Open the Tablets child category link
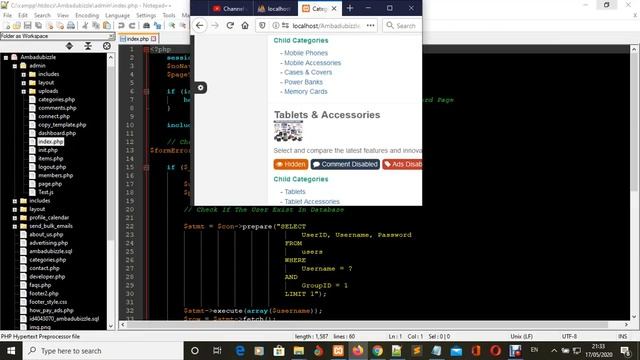 tap(295, 191)
